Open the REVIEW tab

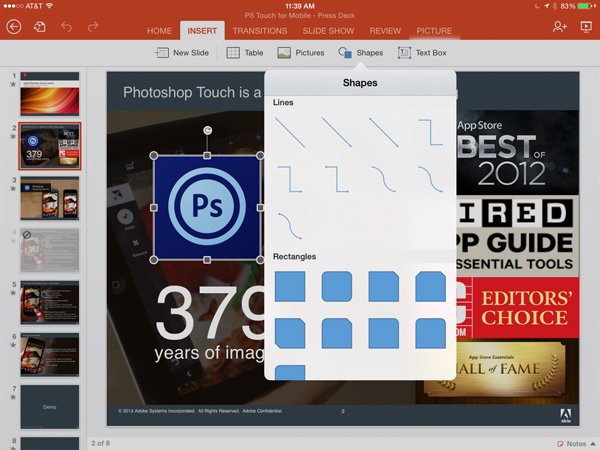[385, 31]
